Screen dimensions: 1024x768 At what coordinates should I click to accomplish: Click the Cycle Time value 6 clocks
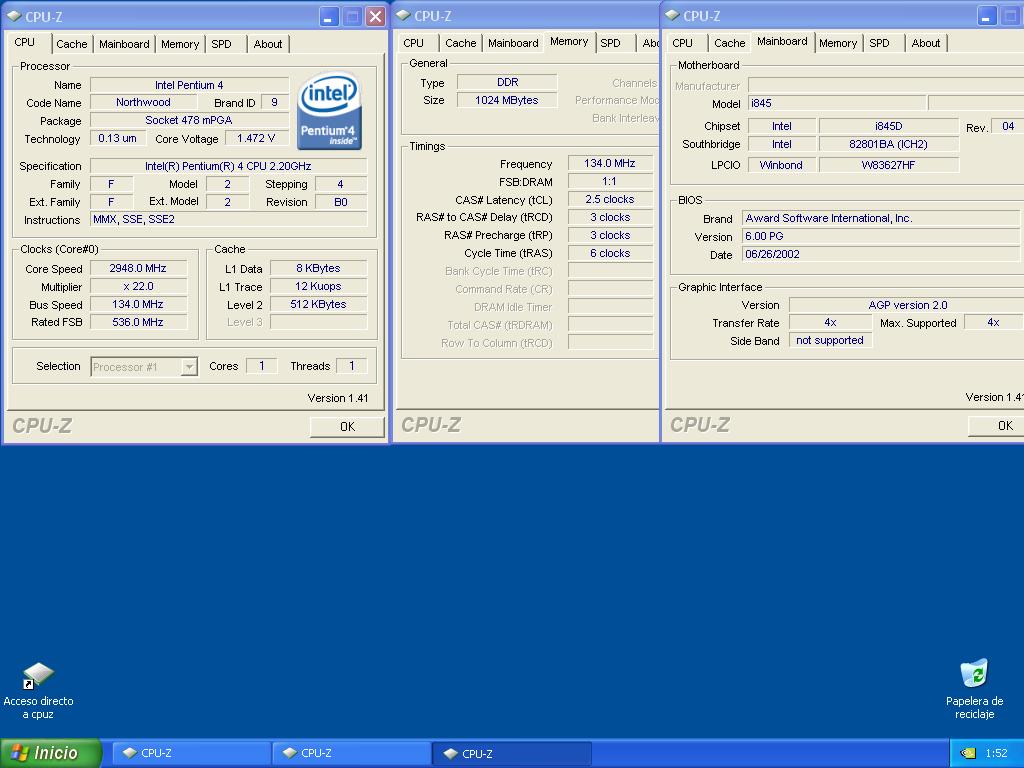pos(610,253)
